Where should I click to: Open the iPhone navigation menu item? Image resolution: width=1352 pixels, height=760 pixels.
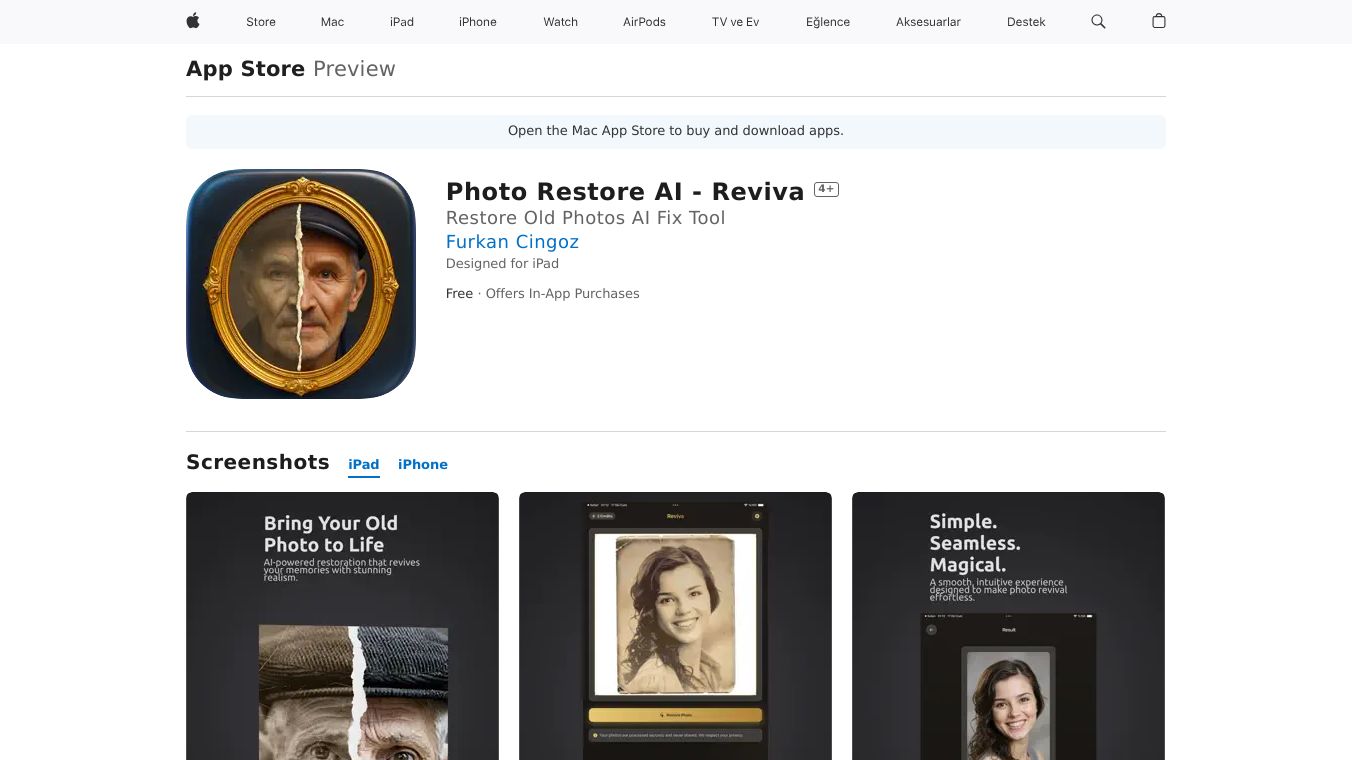[477, 22]
